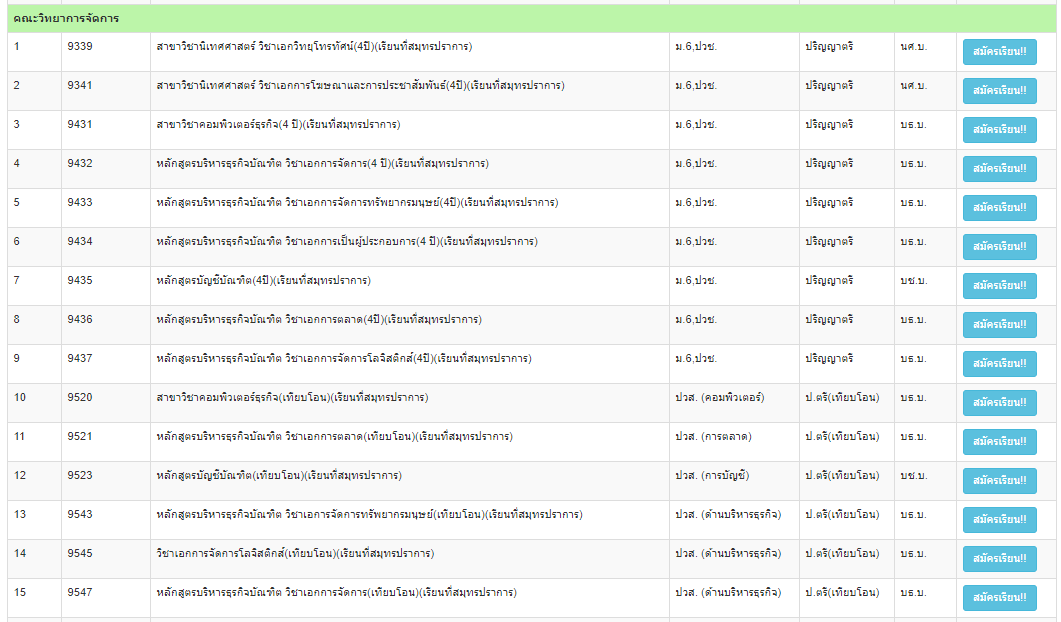Click สมัครเรียน button in row 9523
The image size is (1061, 622).
pyautogui.click(x=999, y=481)
